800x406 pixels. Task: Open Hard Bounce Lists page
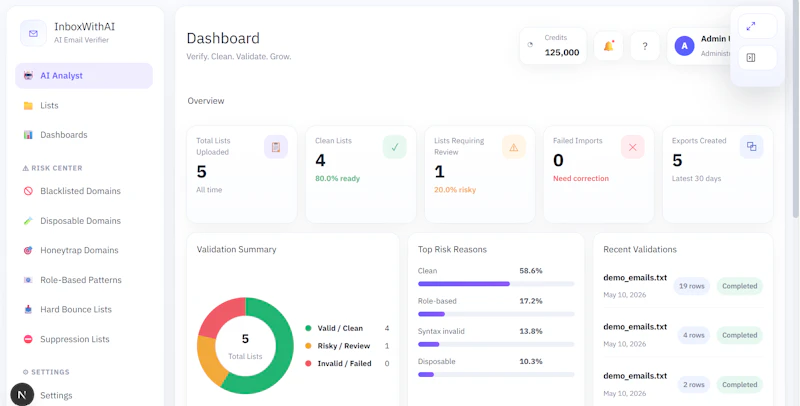[x=84, y=309]
